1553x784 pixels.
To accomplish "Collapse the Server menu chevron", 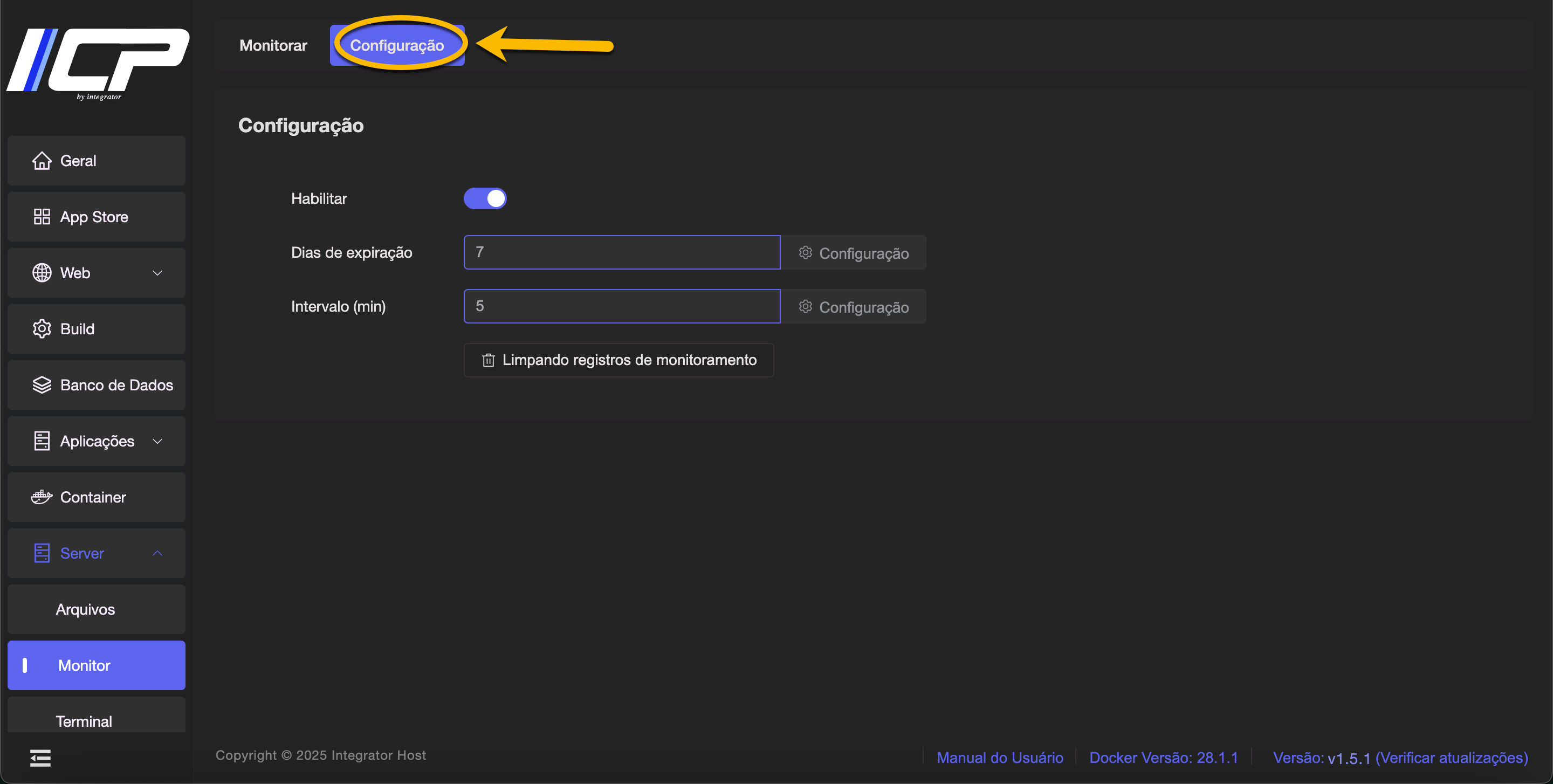I will tap(157, 553).
